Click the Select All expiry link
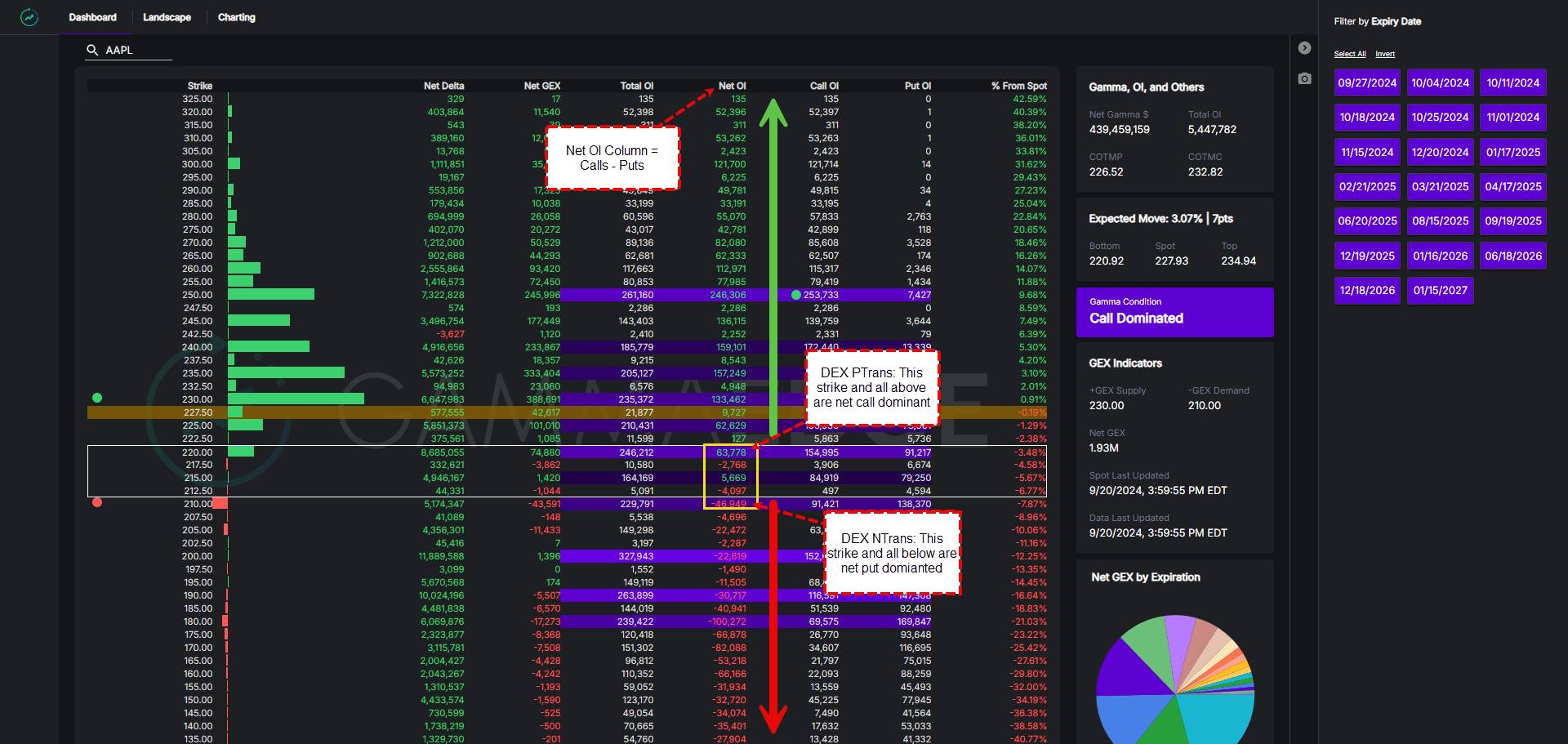 pos(1350,54)
